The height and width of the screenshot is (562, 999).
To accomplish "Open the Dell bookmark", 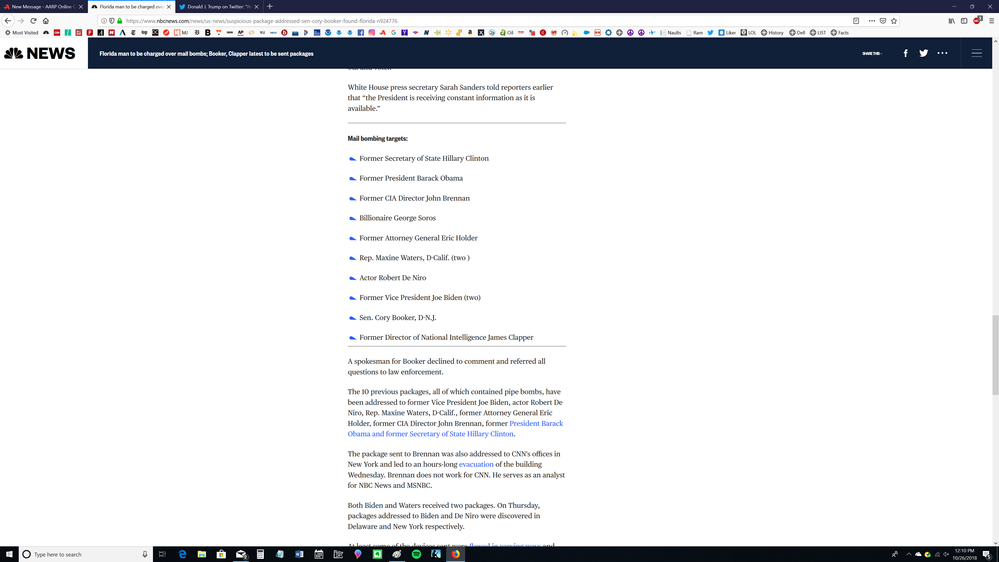I will [797, 32].
